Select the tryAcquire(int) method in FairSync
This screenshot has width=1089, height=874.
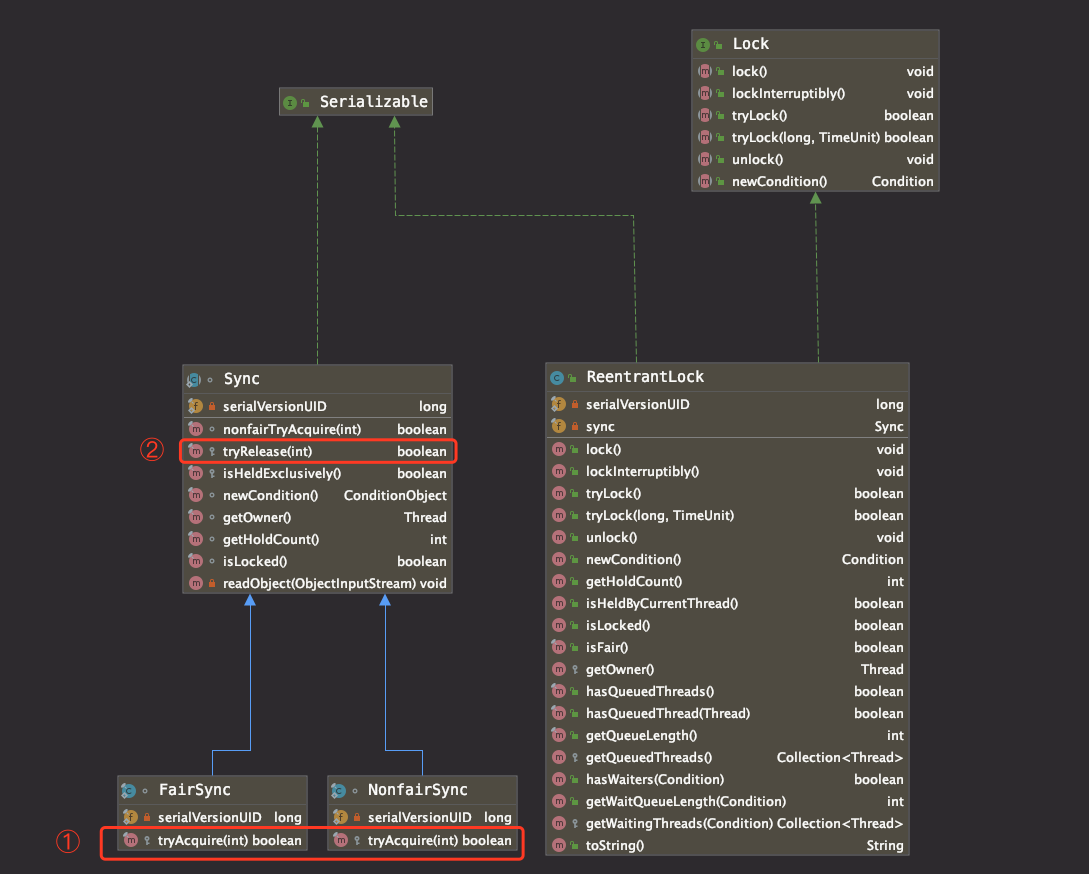(213, 841)
